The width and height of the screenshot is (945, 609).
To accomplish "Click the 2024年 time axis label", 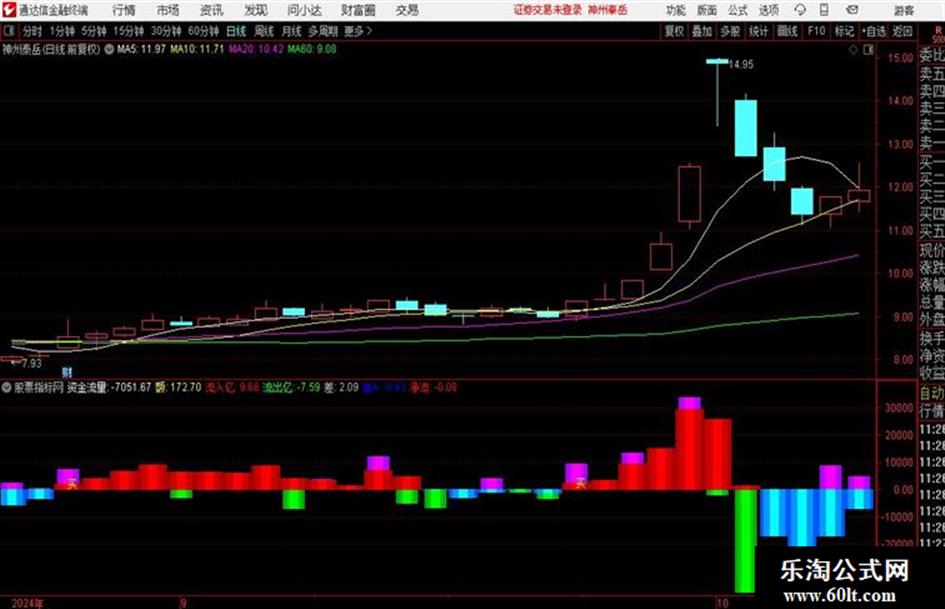I will point(28,603).
